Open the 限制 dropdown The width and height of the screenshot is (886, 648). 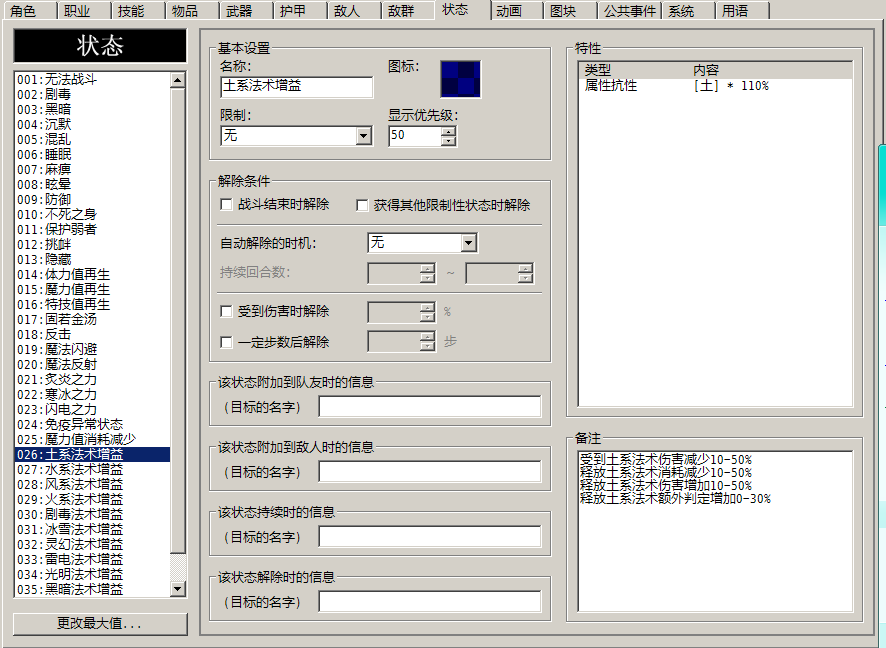point(363,136)
